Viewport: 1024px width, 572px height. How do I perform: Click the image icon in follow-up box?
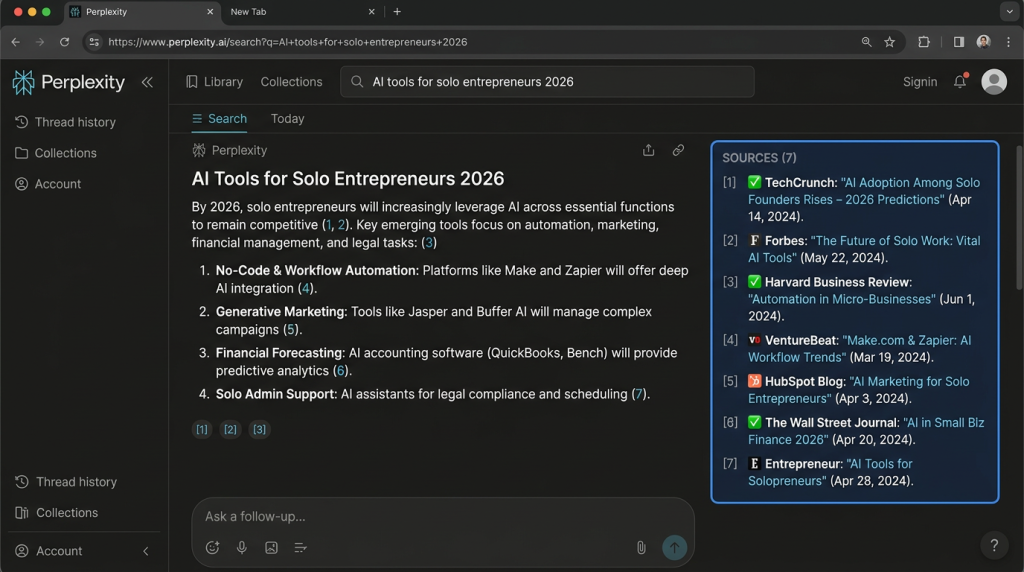(x=271, y=547)
